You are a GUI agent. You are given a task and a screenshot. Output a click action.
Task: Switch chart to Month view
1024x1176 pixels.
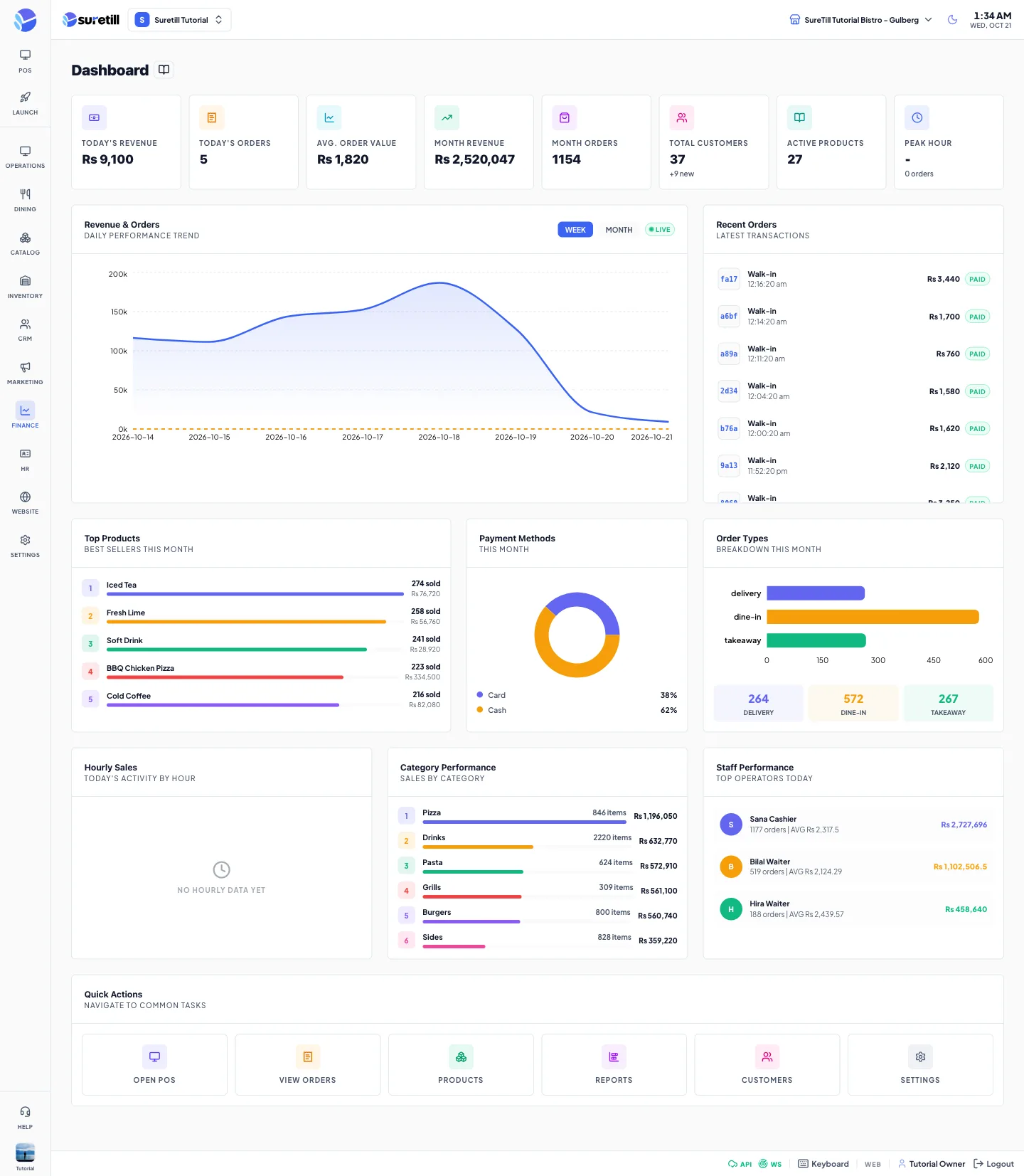619,230
